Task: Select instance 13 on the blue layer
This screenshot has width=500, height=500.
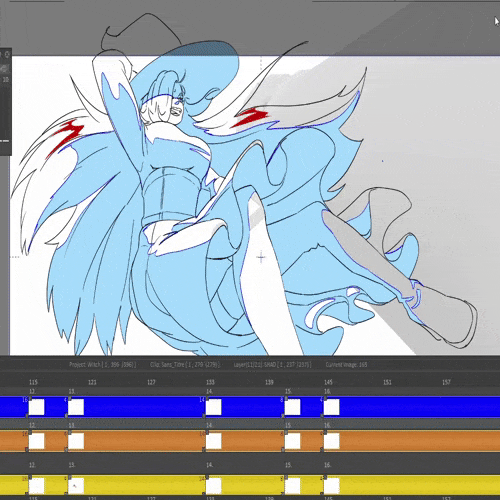Action: 76,407
